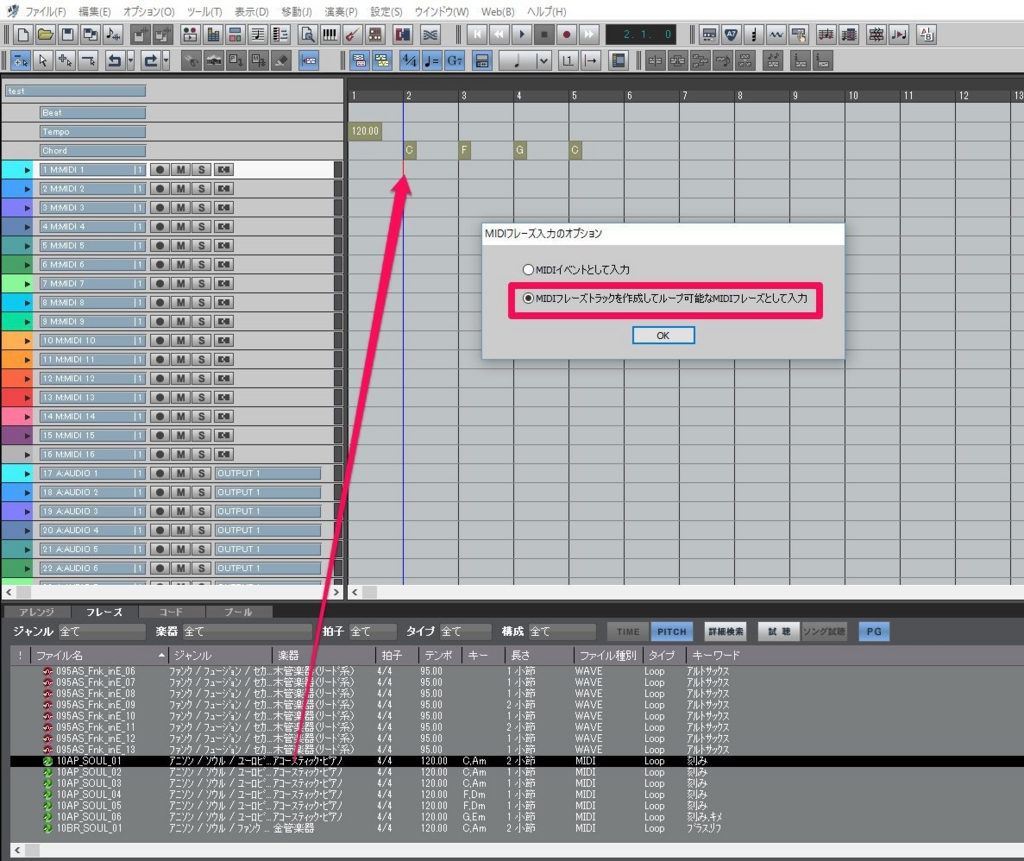Open the A7 chord pick icon
Image resolution: width=1024 pixels, height=861 pixels.
coord(731,35)
